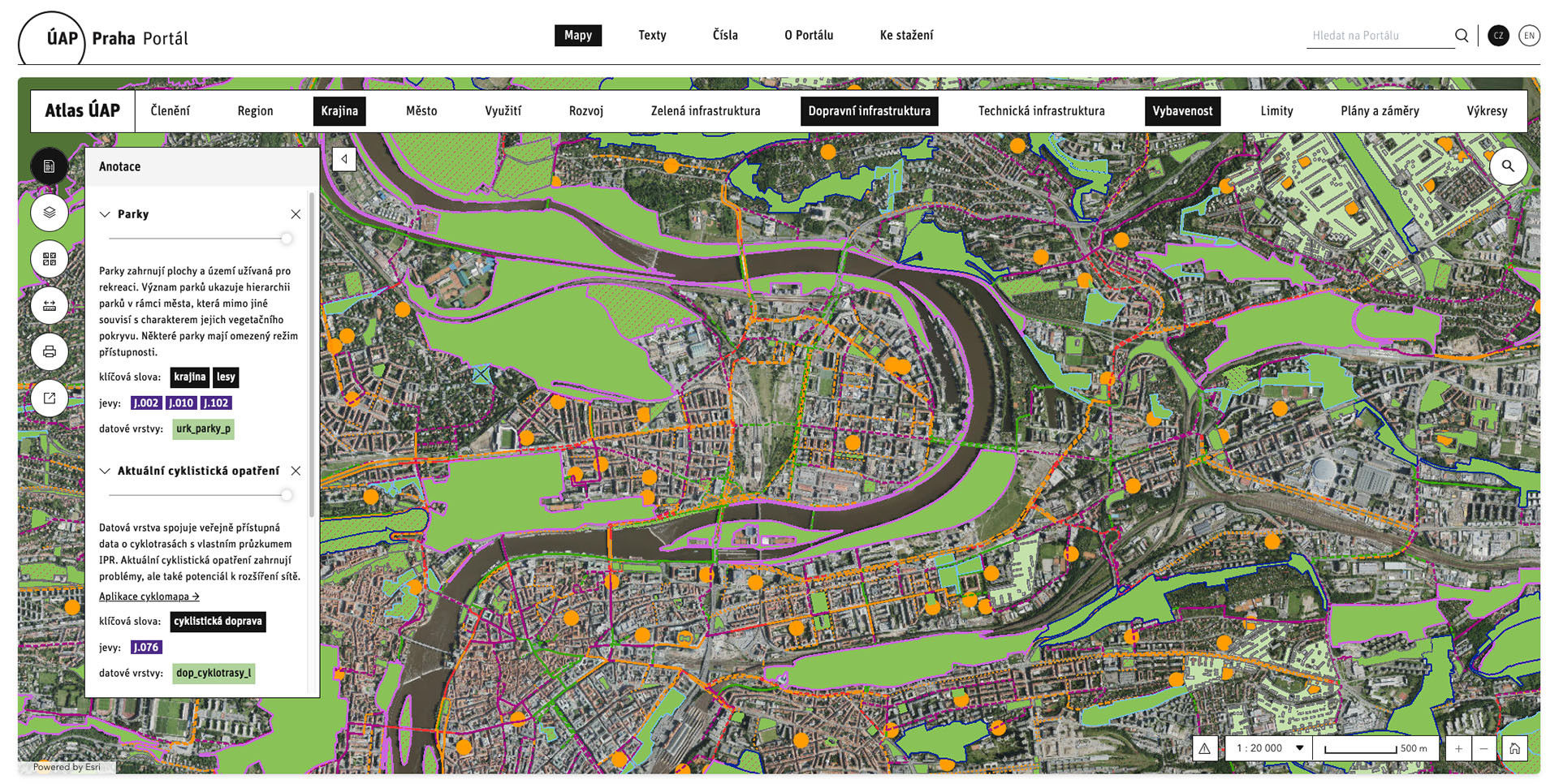The height and width of the screenshot is (784, 1559).
Task: Return to the home map extent
Action: coord(1514,748)
